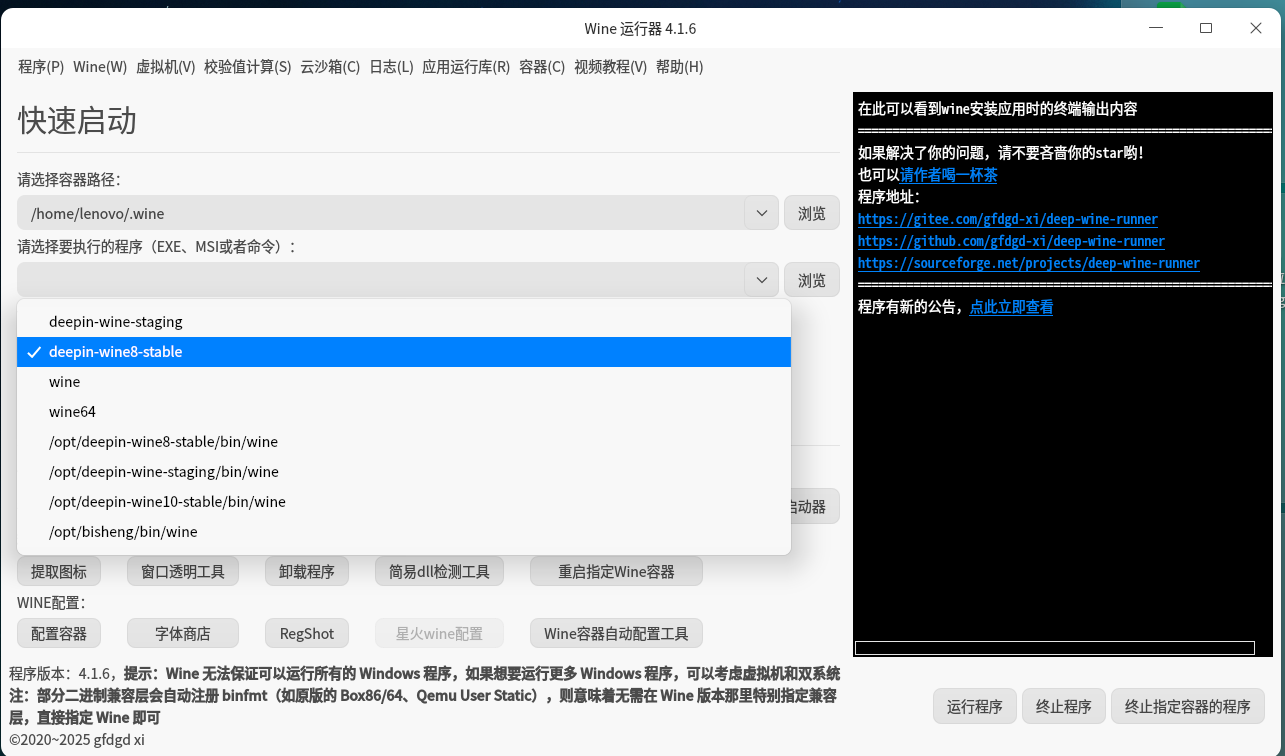Select deepin-wine8-stable option
The width and height of the screenshot is (1285, 756).
pos(404,352)
